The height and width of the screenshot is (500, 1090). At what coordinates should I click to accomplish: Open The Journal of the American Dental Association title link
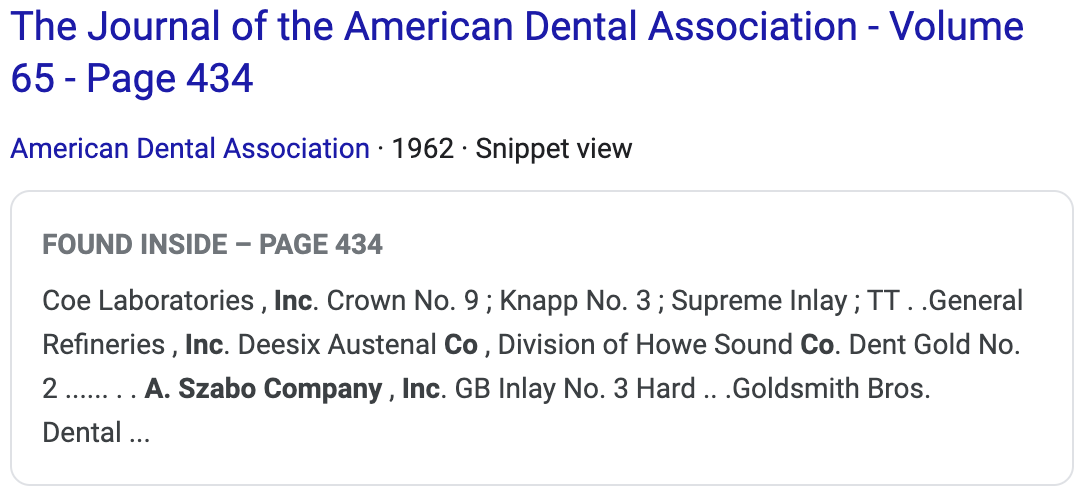pyautogui.click(x=430, y=27)
